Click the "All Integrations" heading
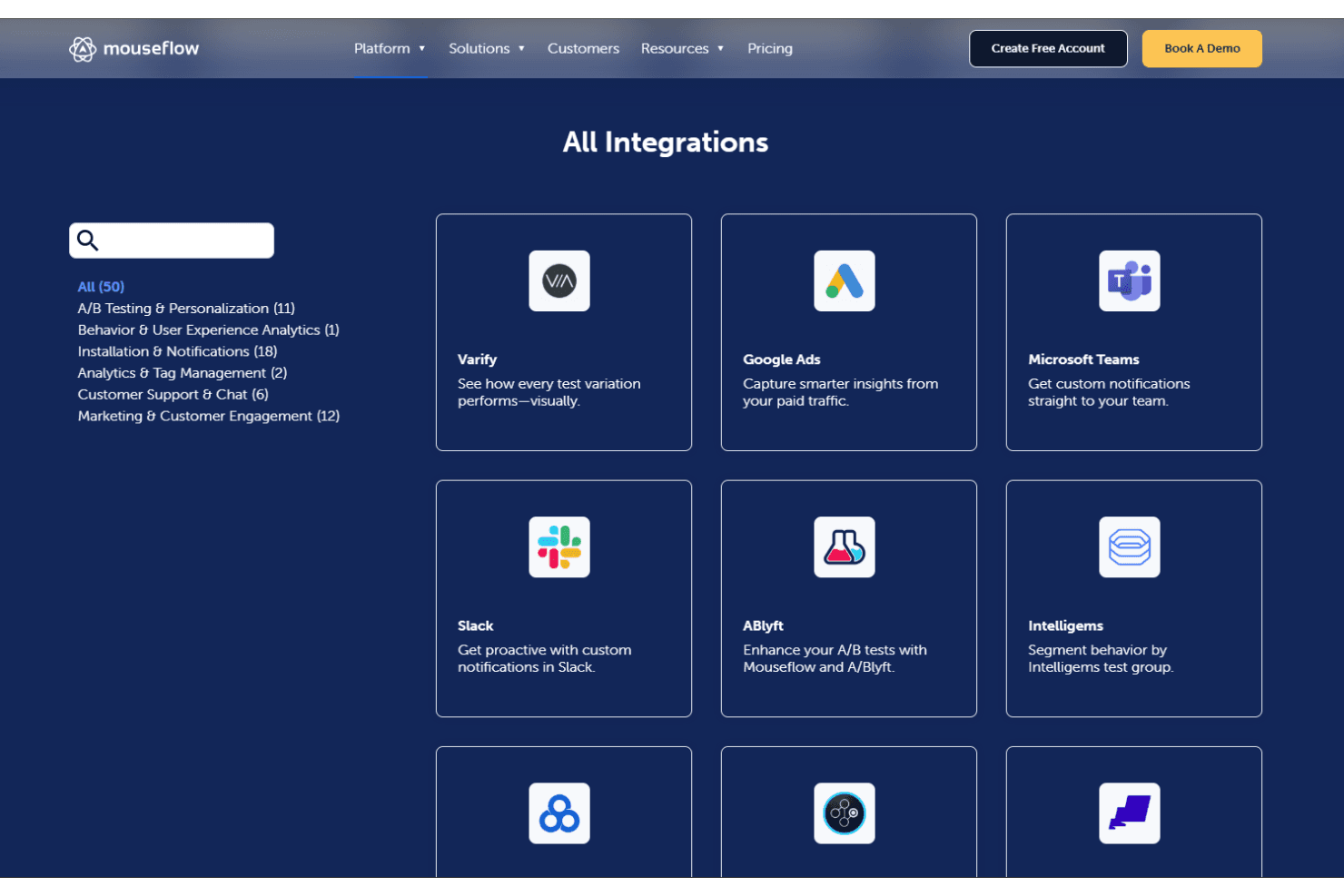The height and width of the screenshot is (896, 1344). point(666,143)
